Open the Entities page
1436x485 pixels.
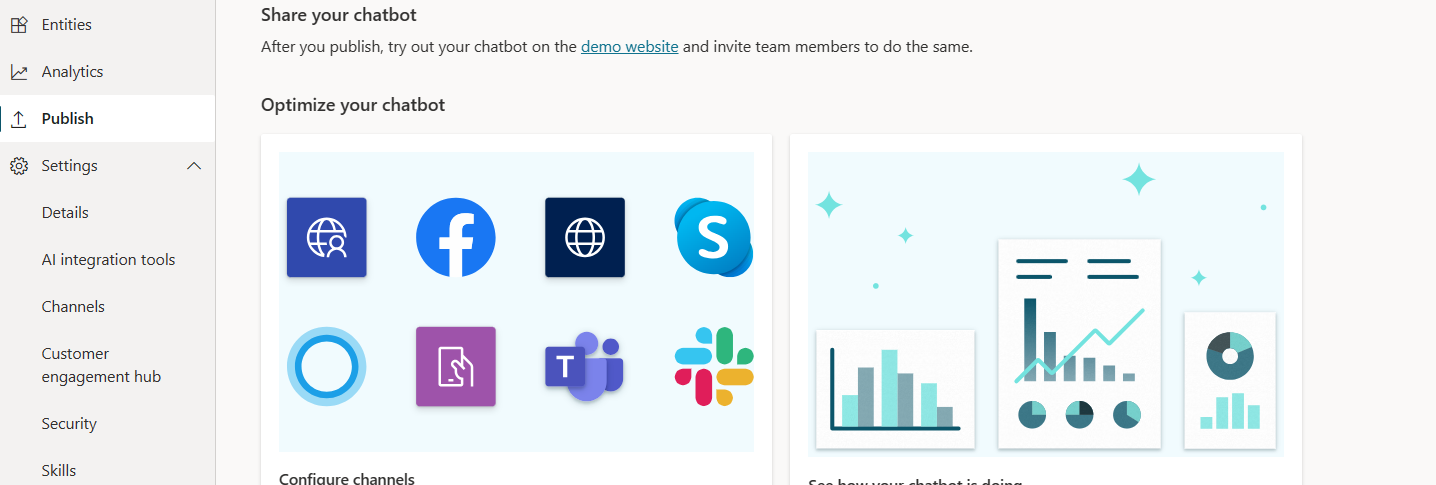66,25
